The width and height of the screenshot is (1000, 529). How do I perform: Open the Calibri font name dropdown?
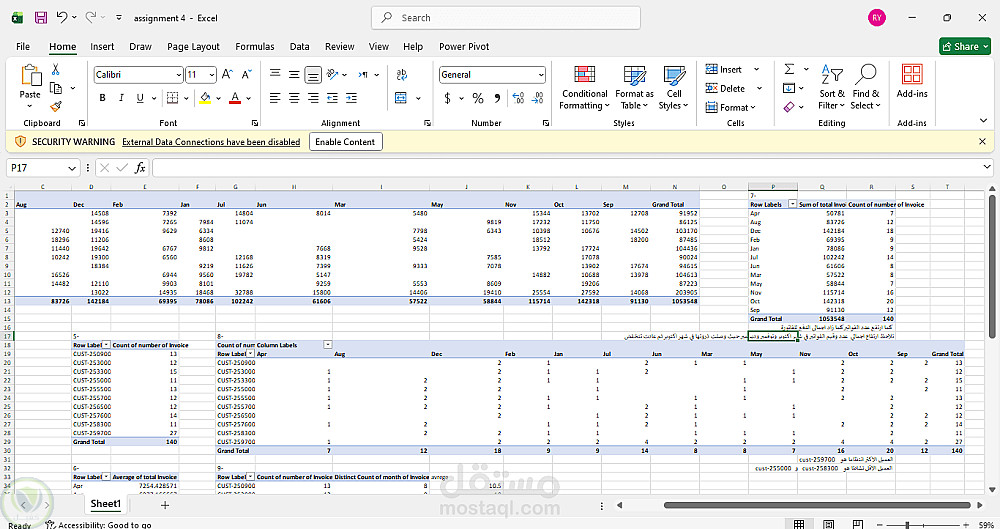178,75
